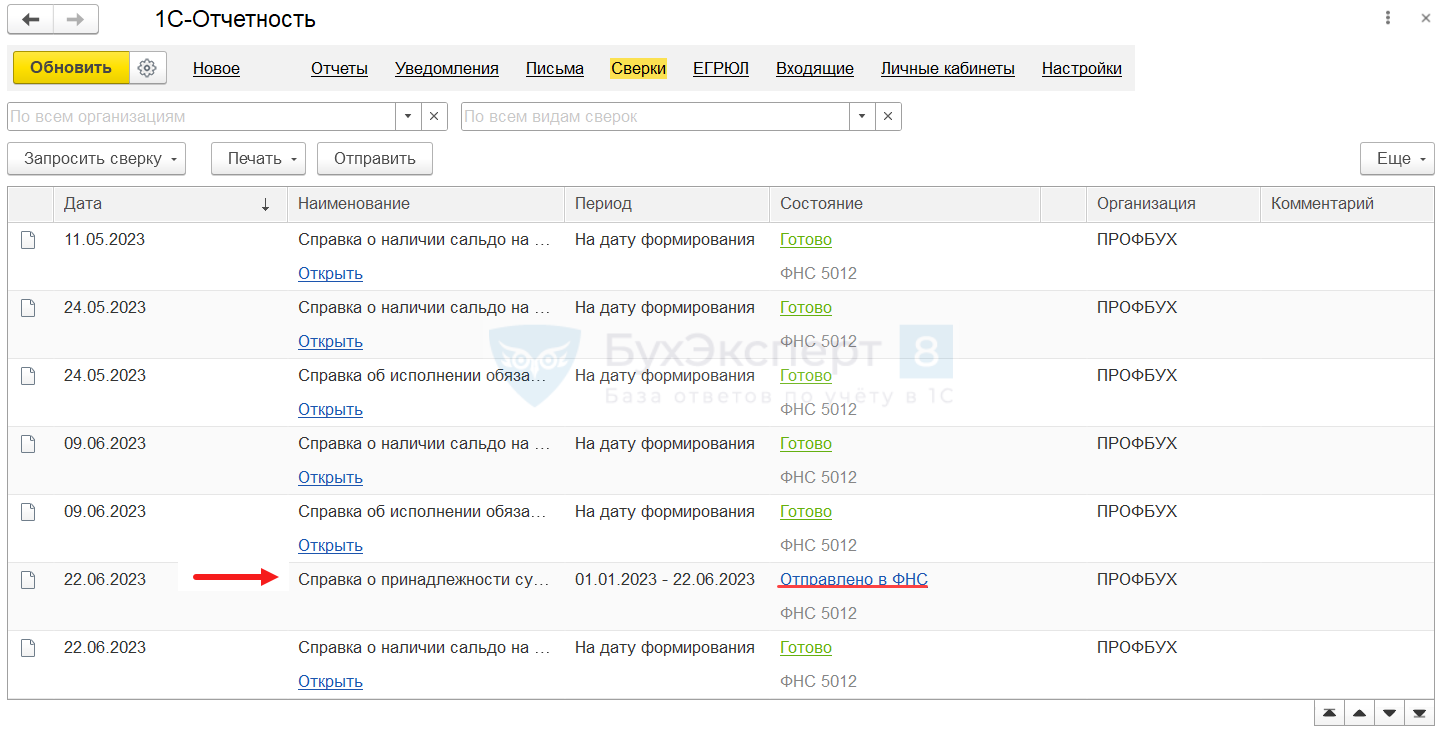This screenshot has width=1443, height=733.
Task: Click the 'По всем видам сверок' filter field
Action: pyautogui.click(x=655, y=116)
